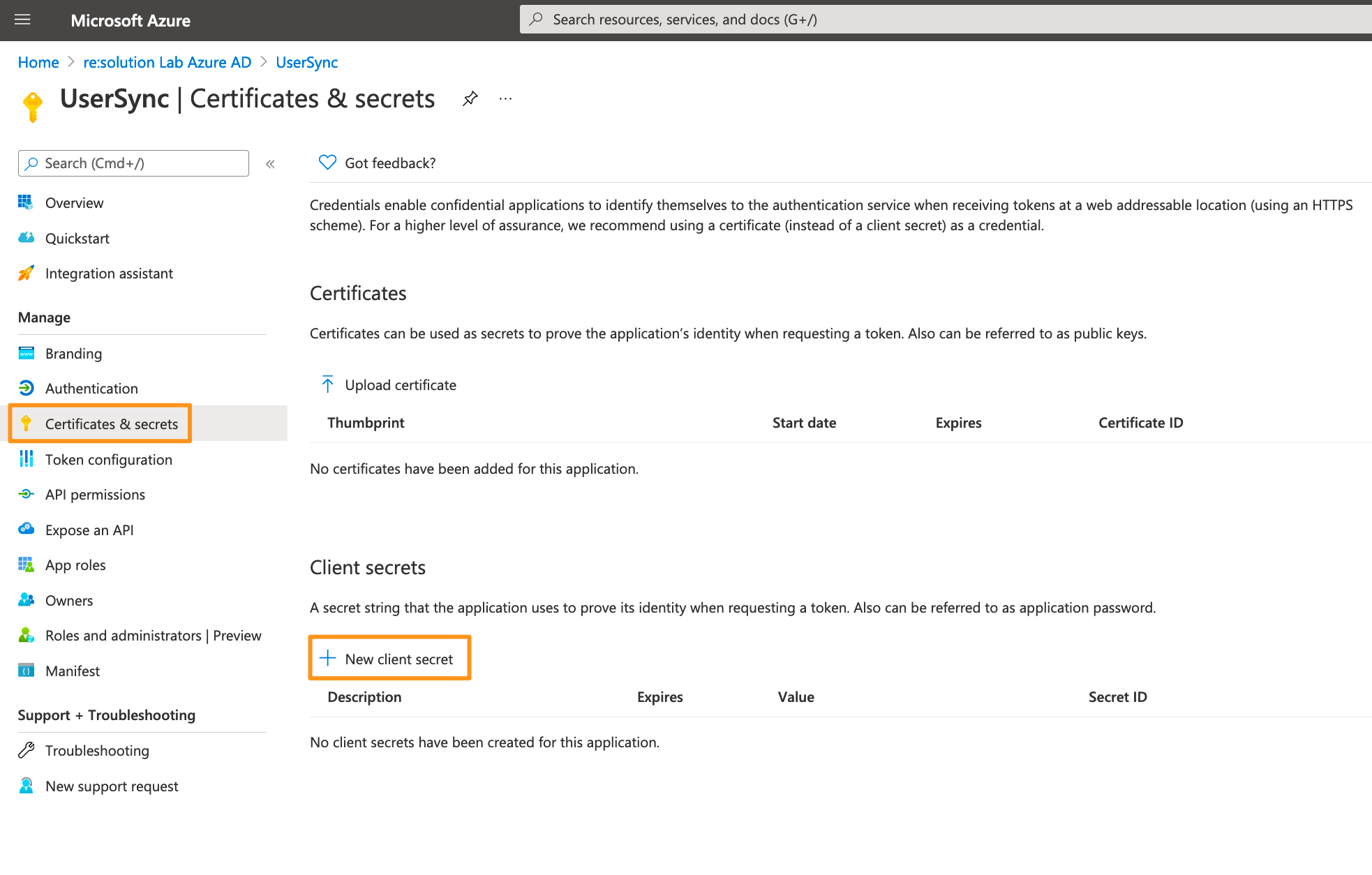Click the Client secrets section heading
The height and width of the screenshot is (875, 1372).
coord(368,567)
